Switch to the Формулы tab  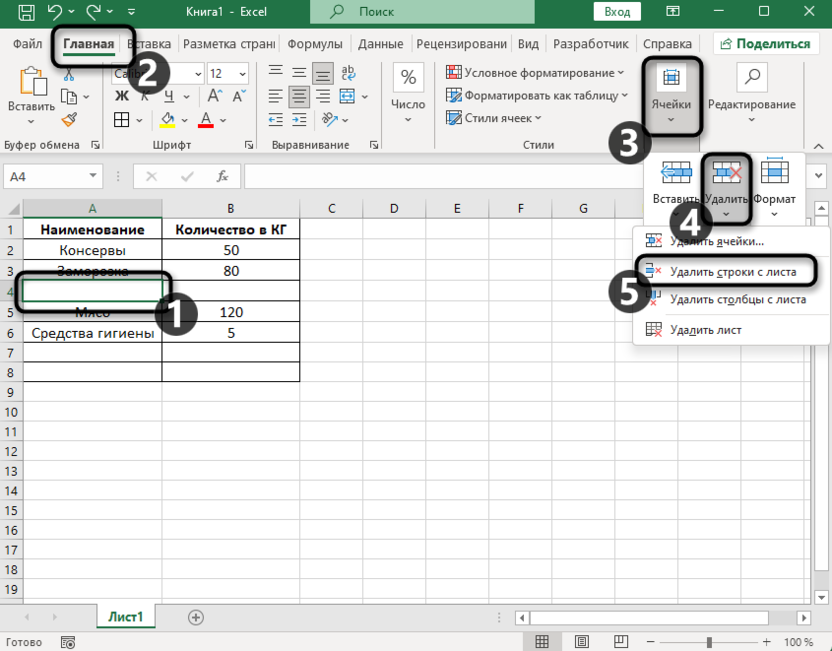(315, 44)
